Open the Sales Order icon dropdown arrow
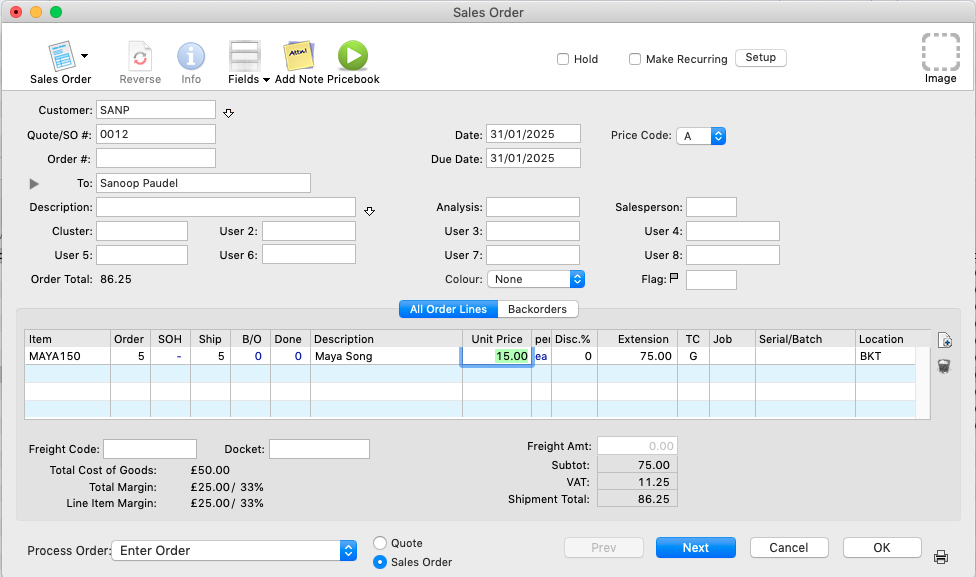976x577 pixels. 85,56
